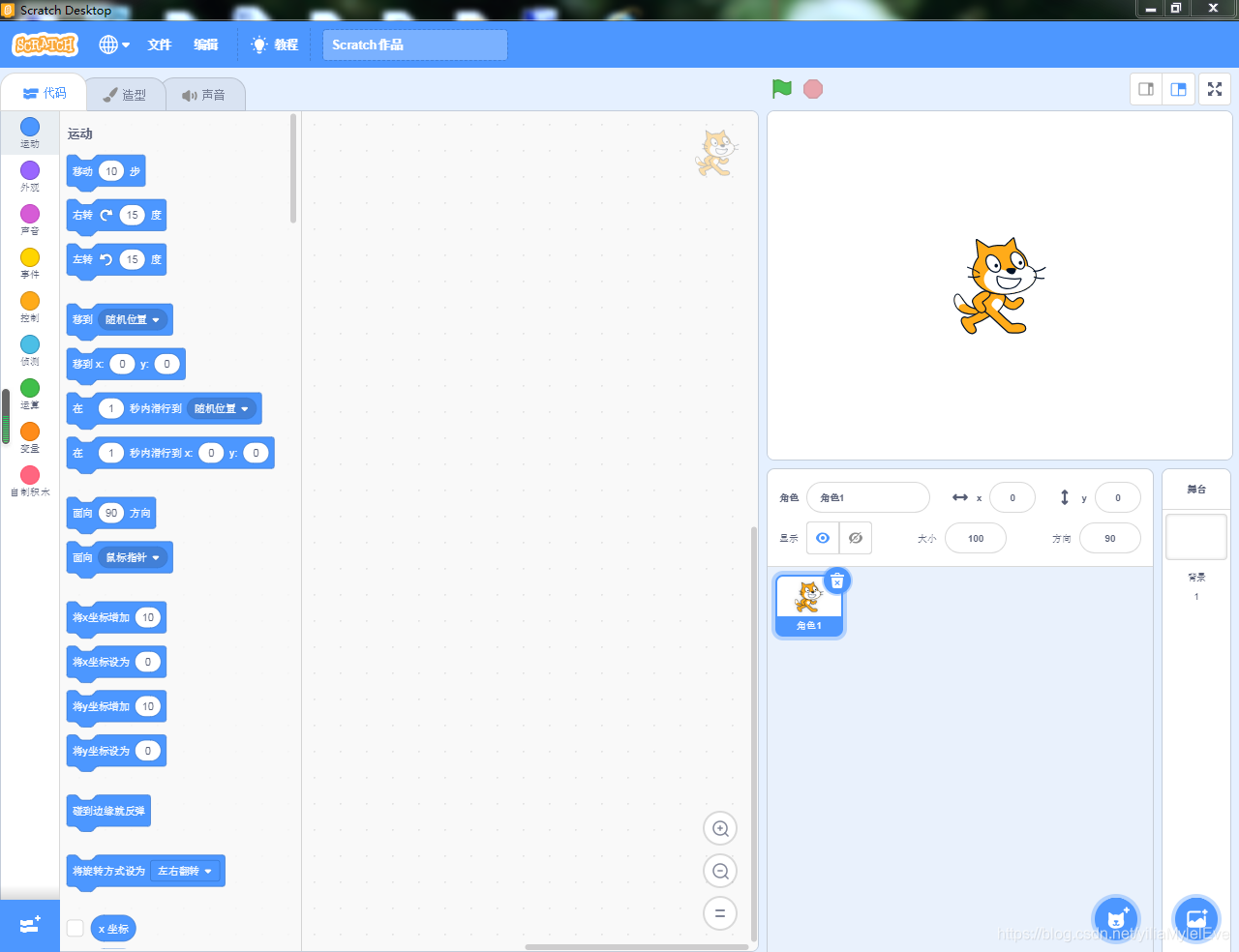Click the 碰到边缘就反弹 block
This screenshot has height=952, width=1239.
coord(108,811)
